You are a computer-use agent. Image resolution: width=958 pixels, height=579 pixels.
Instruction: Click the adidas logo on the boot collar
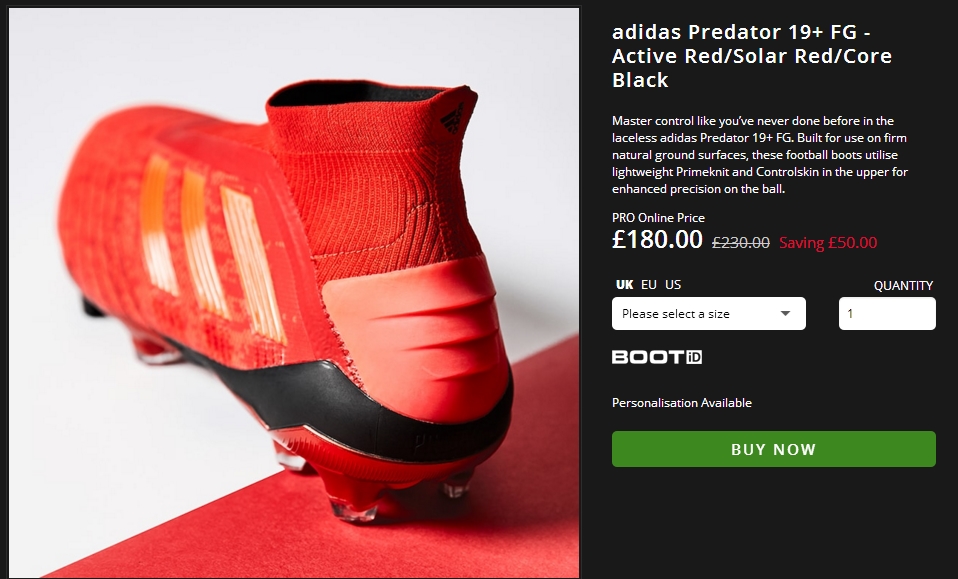453,116
